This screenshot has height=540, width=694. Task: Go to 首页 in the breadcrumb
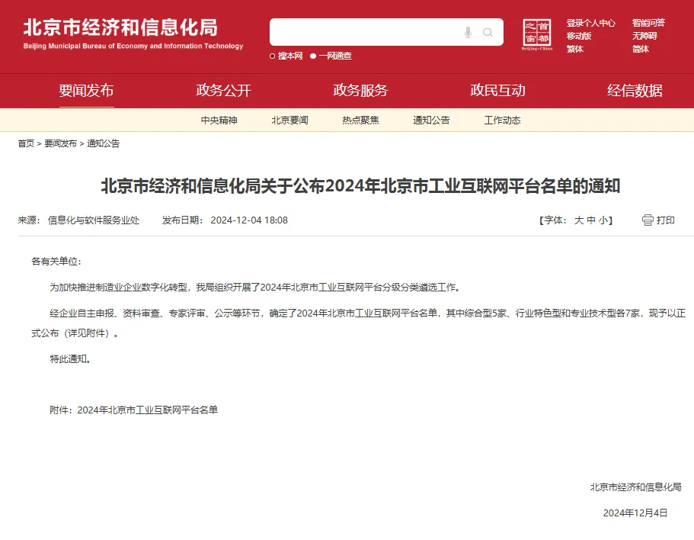[26, 143]
